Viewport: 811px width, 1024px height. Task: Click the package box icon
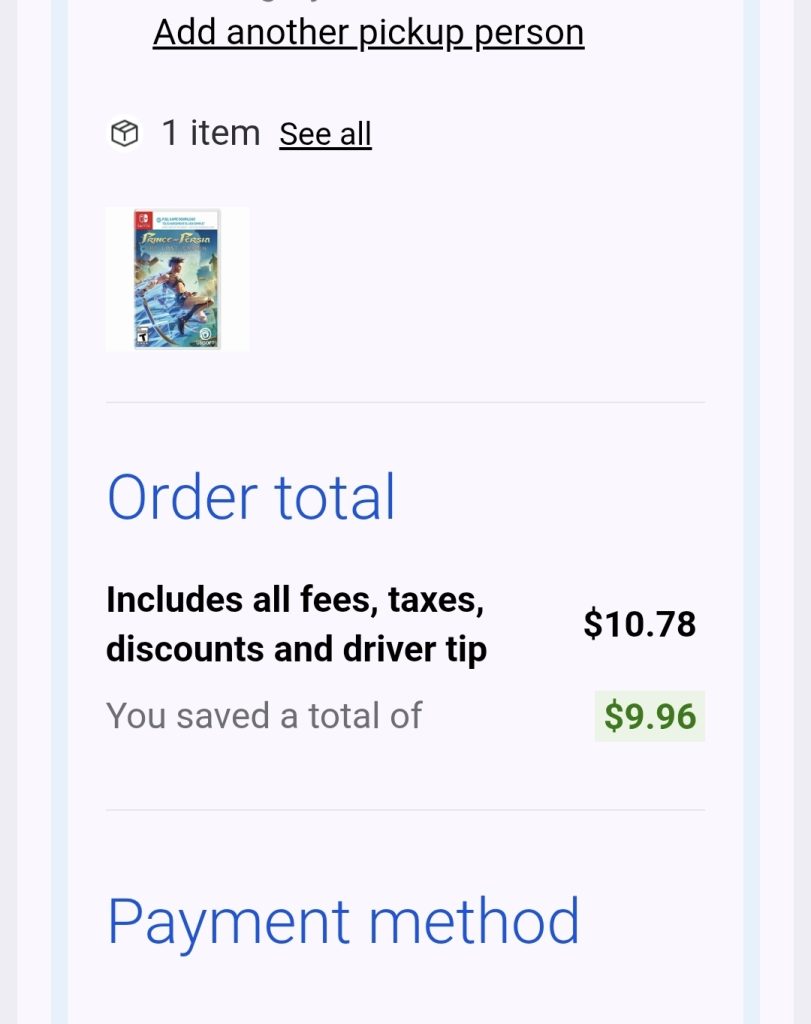124,133
